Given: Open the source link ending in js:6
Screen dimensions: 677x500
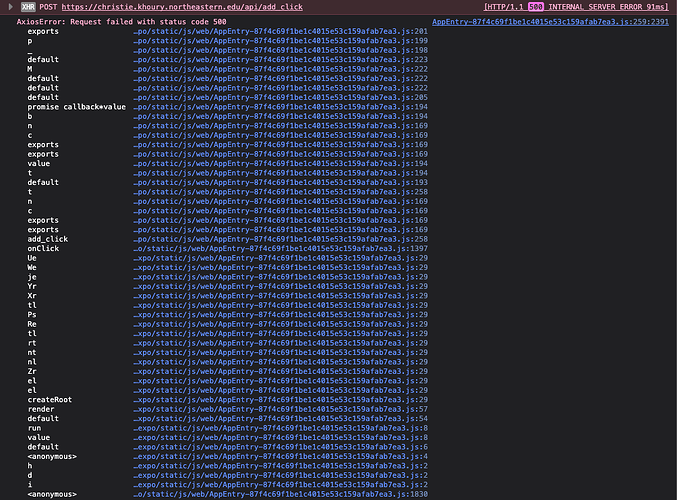Looking at the screenshot, I should pos(281,447).
